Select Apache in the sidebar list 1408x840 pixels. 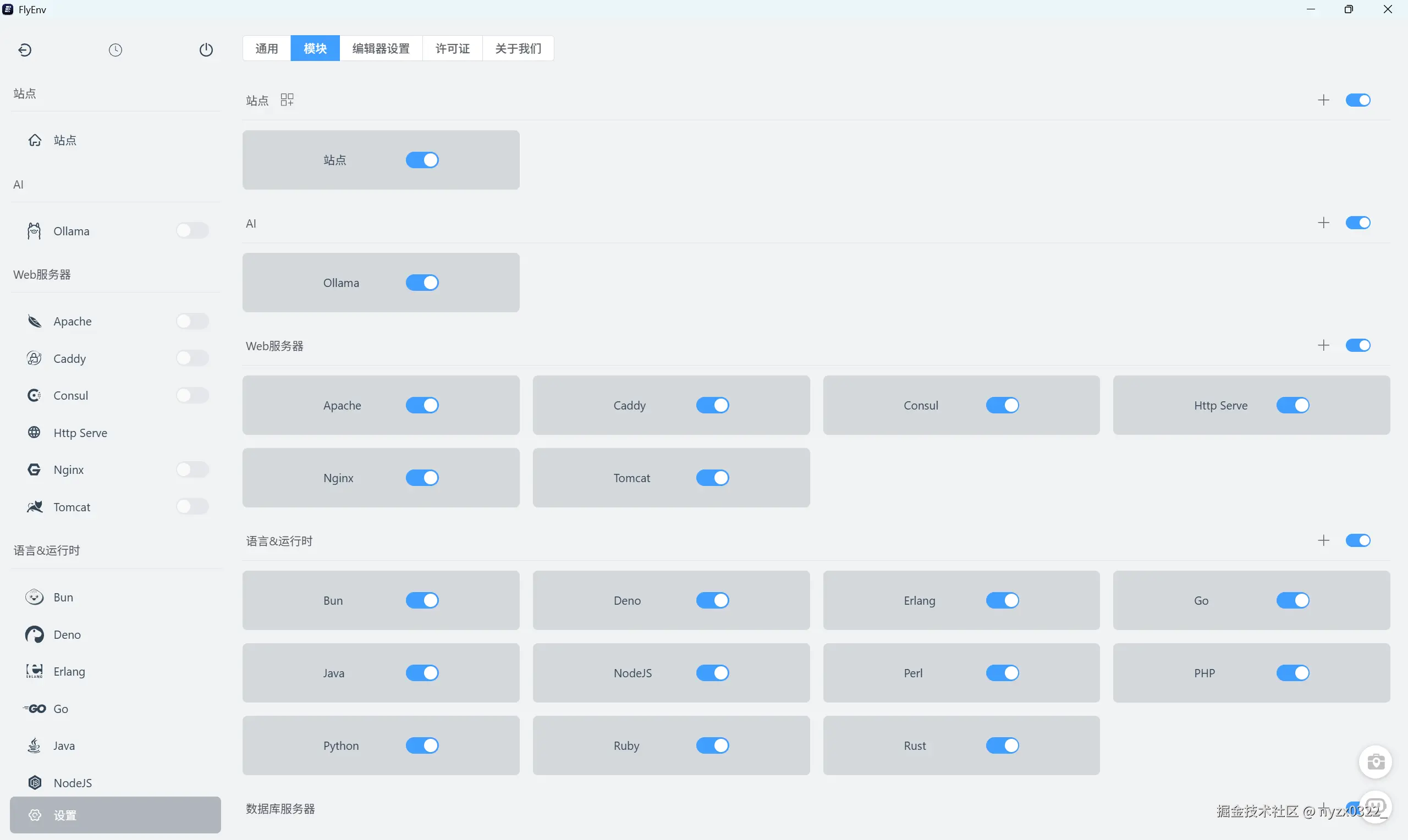(x=73, y=322)
